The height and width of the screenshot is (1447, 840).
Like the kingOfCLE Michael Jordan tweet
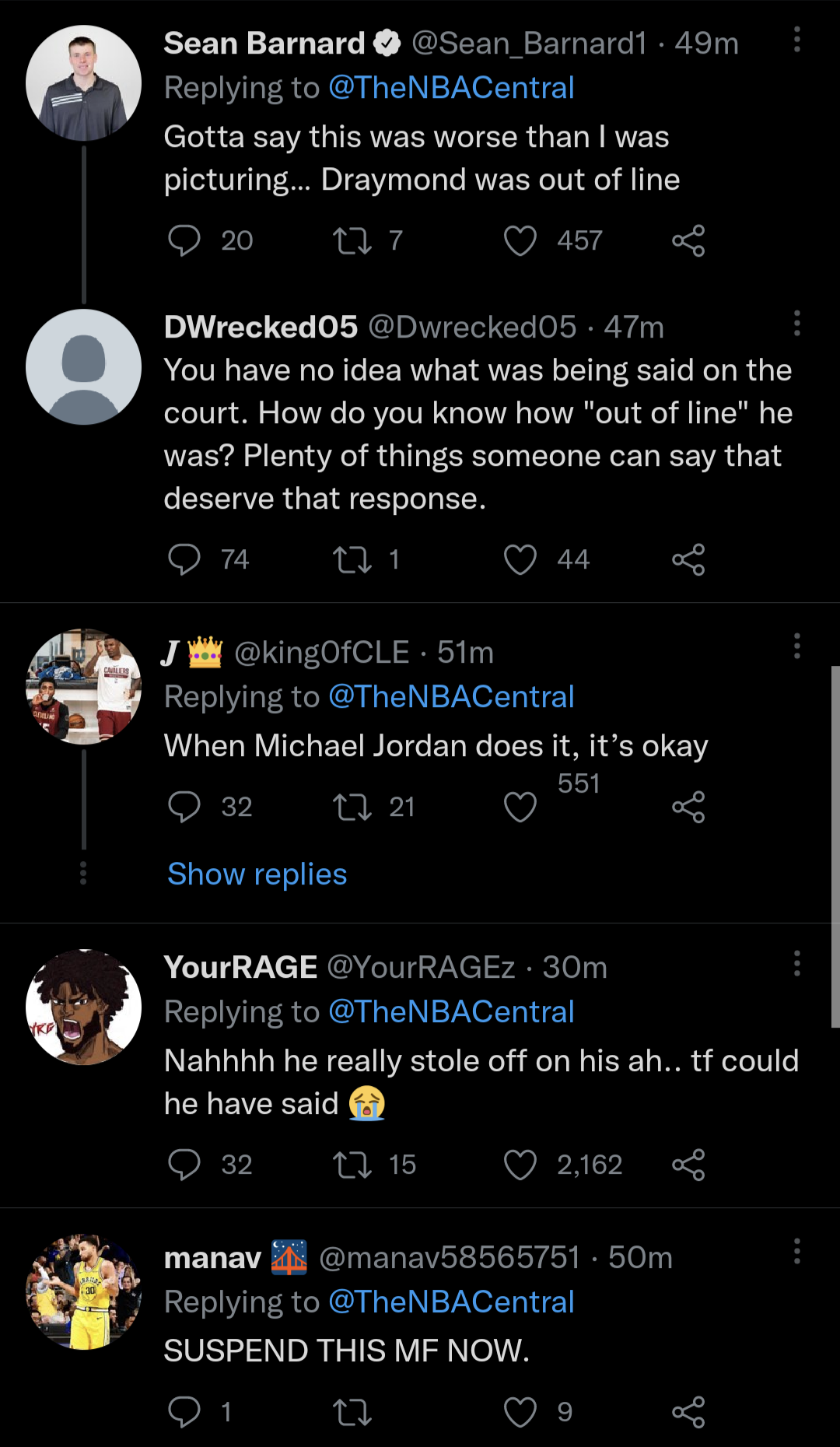pos(520,807)
